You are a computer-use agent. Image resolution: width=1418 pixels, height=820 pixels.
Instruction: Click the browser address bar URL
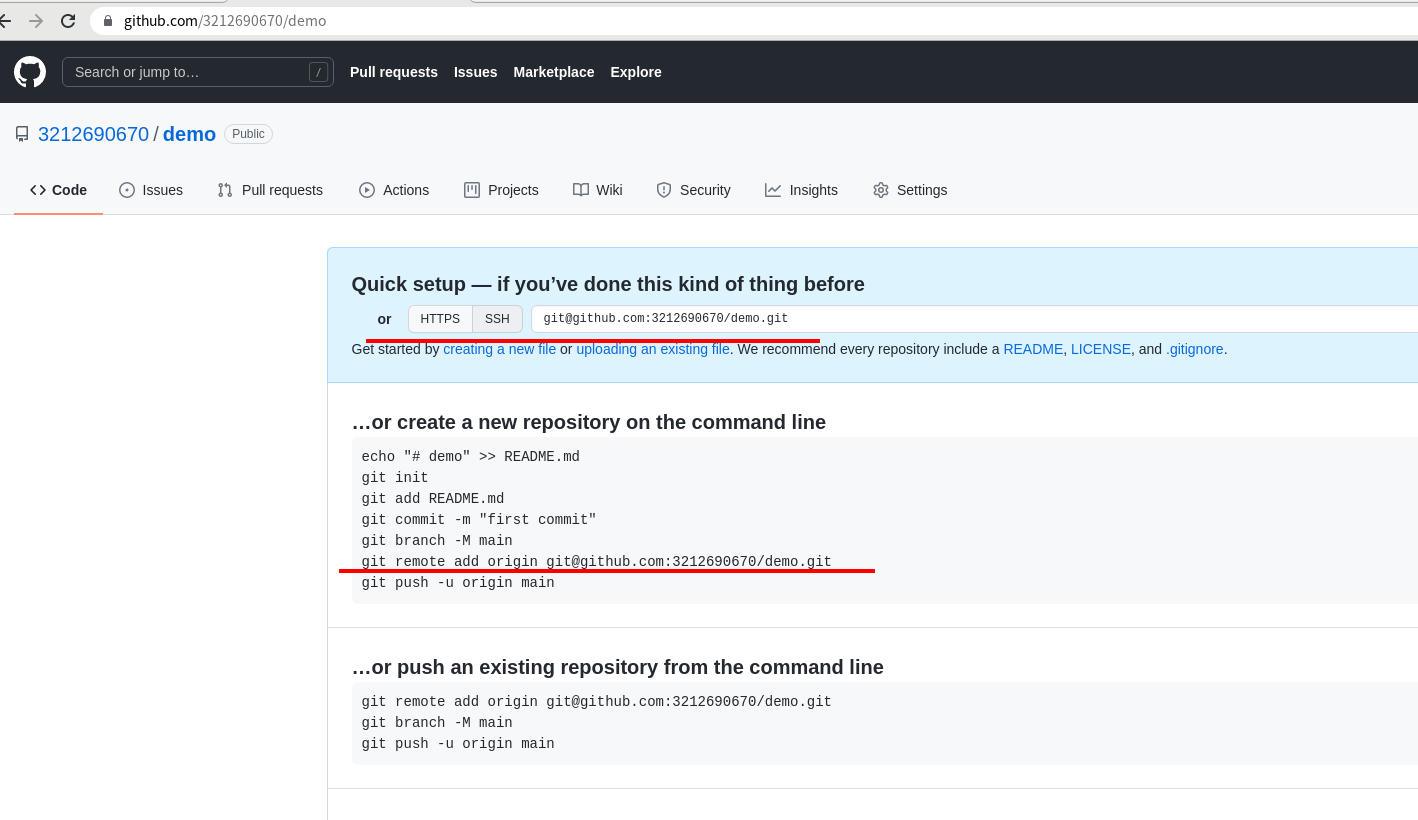(225, 21)
